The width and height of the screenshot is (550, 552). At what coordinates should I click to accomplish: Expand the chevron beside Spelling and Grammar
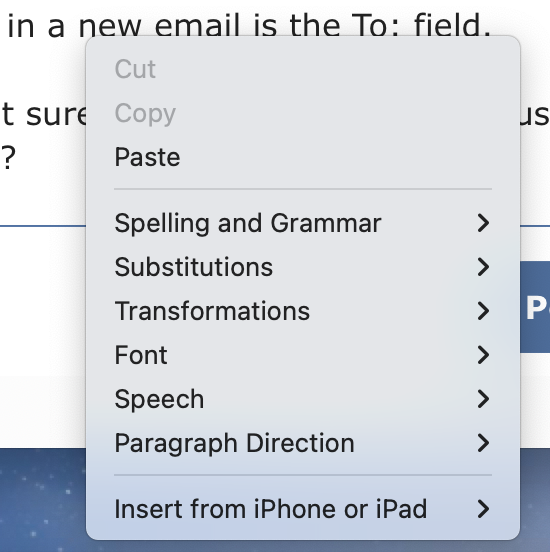click(483, 223)
